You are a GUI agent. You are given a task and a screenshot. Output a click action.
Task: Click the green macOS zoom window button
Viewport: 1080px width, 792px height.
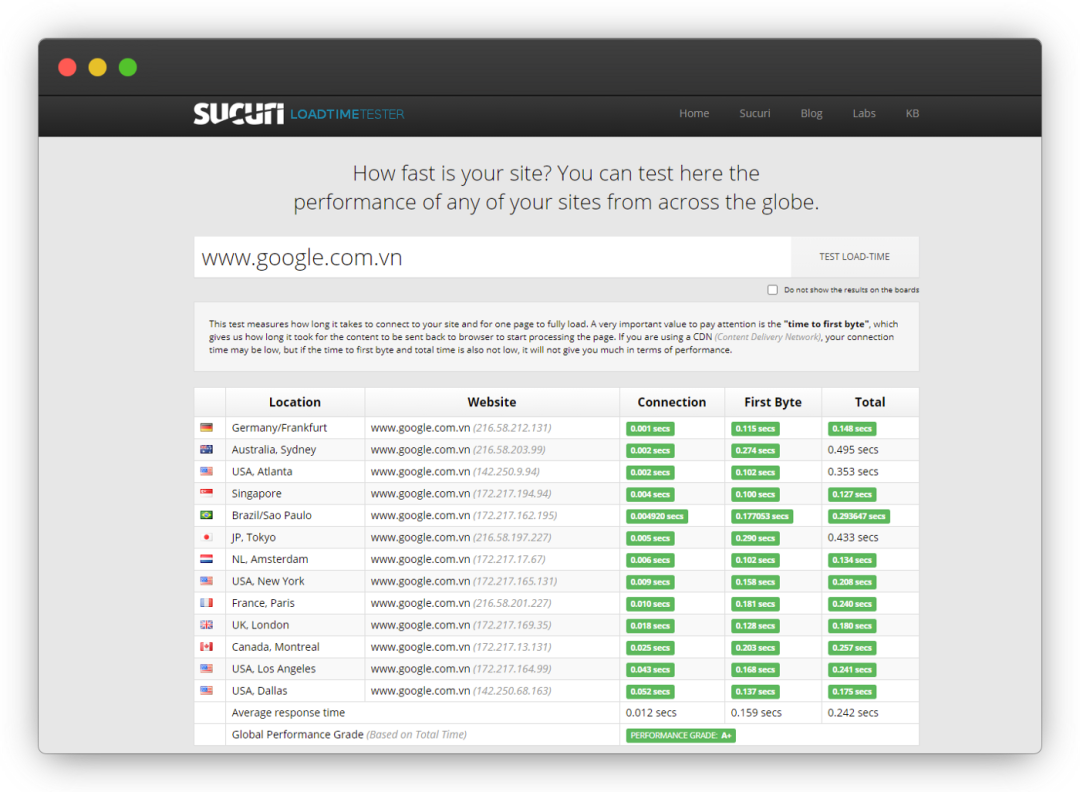(x=128, y=67)
